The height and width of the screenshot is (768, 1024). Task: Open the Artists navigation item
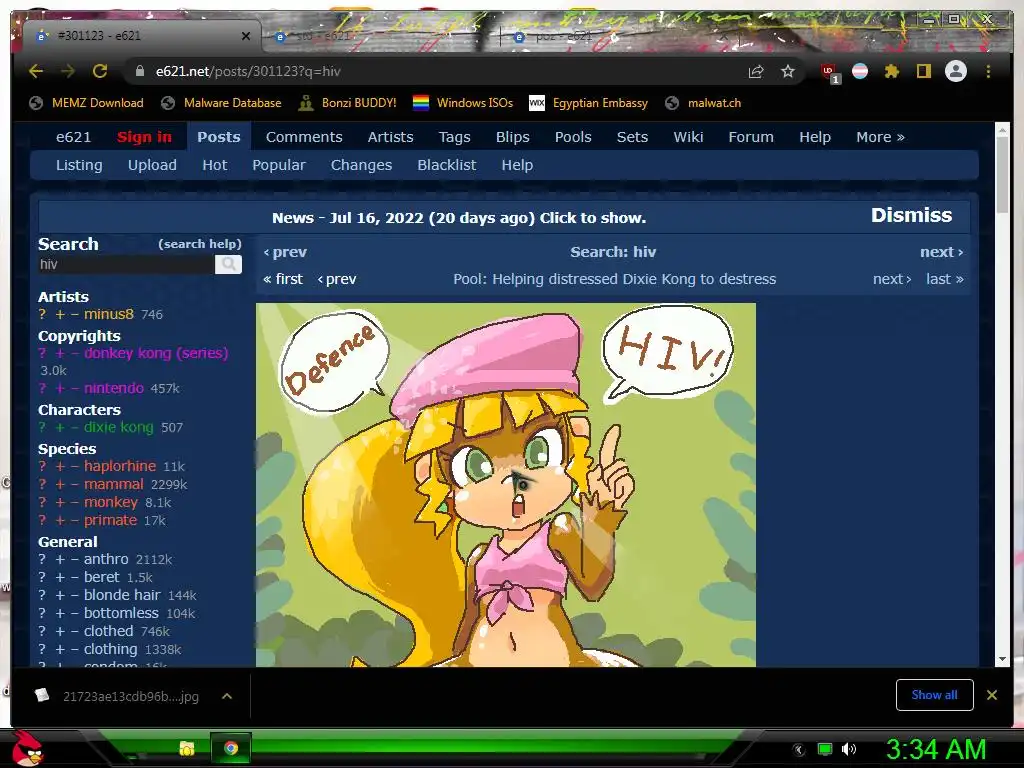pos(390,137)
